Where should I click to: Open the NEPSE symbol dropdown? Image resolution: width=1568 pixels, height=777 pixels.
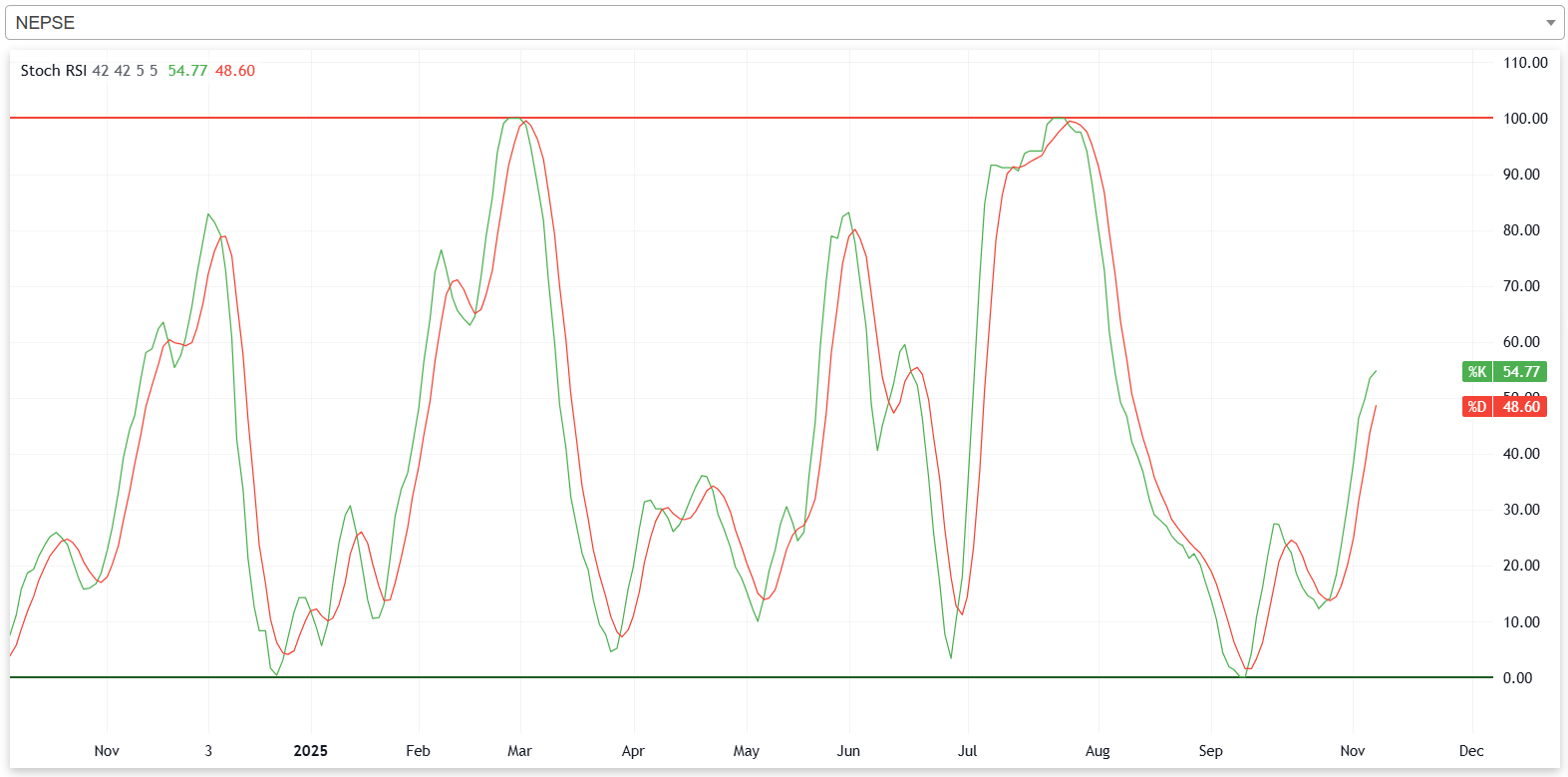coord(778,23)
